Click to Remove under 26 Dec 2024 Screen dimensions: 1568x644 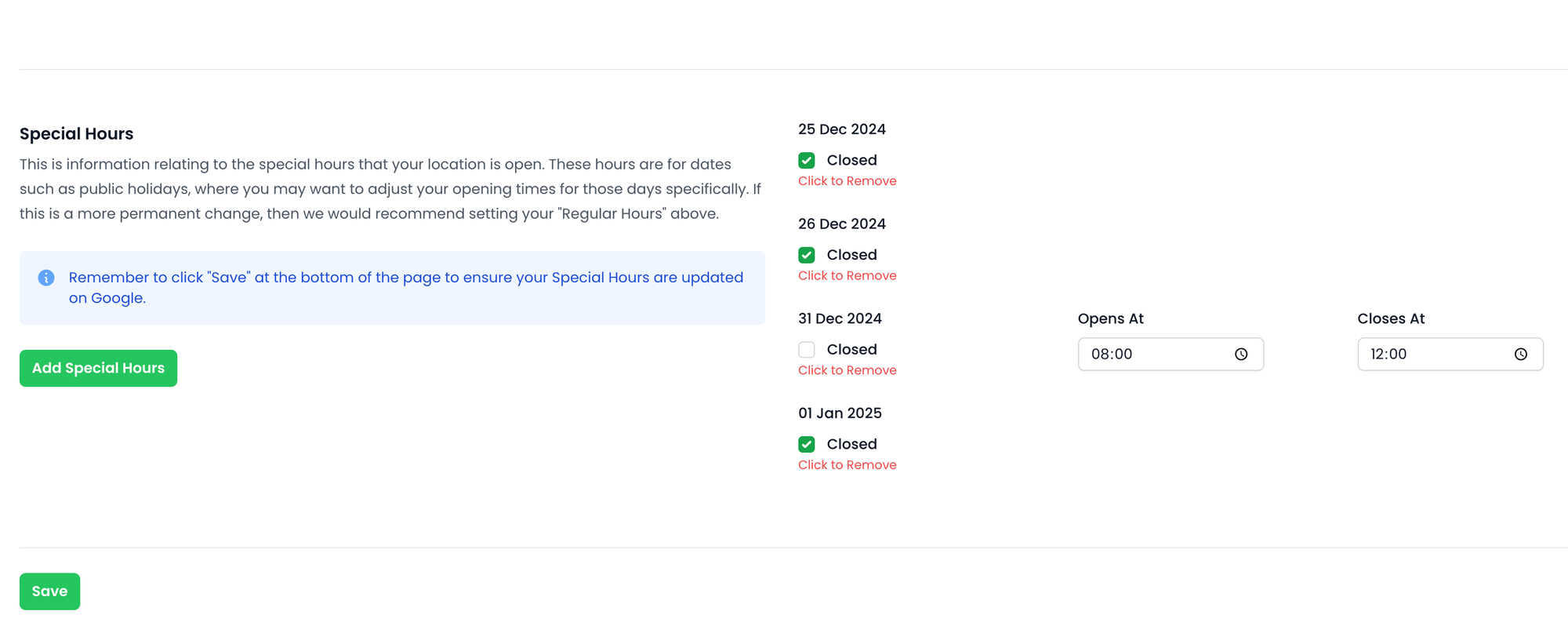tap(847, 276)
